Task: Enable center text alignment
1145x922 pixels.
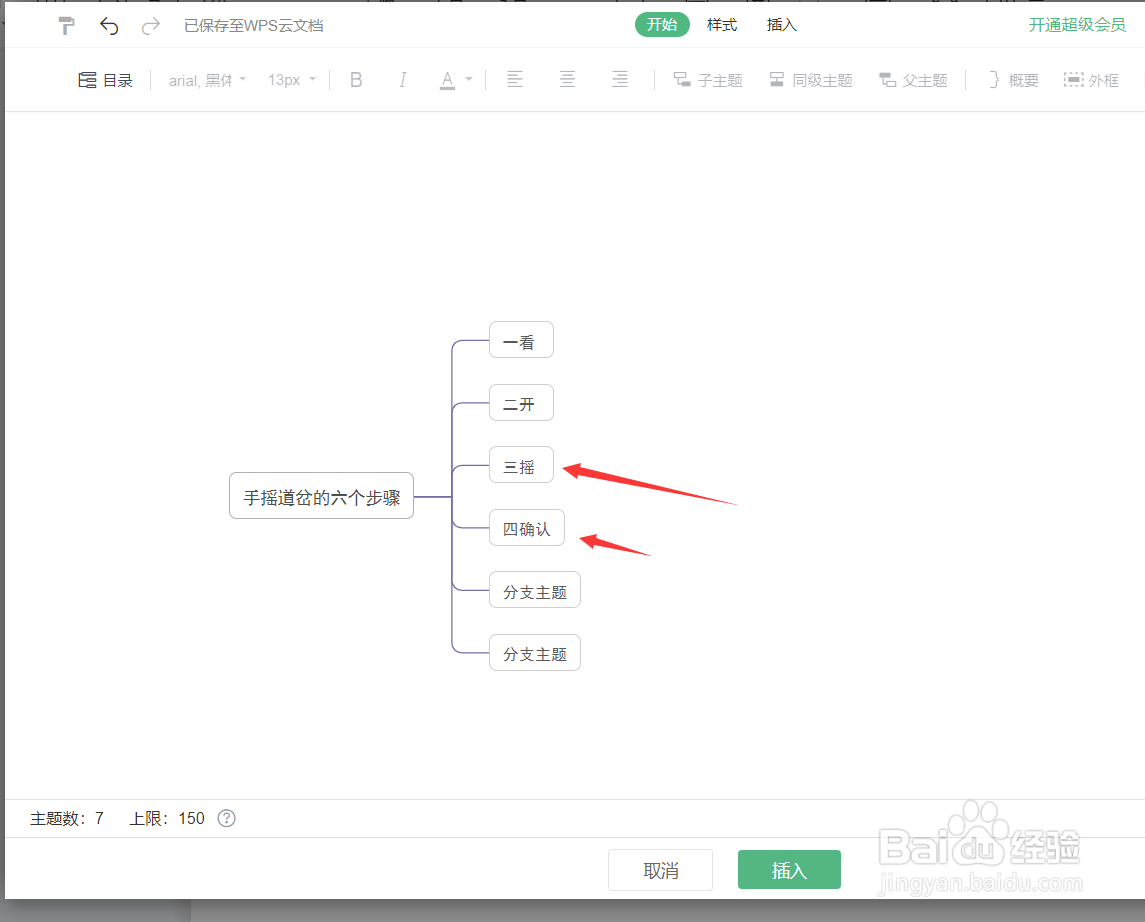Action: (x=567, y=79)
